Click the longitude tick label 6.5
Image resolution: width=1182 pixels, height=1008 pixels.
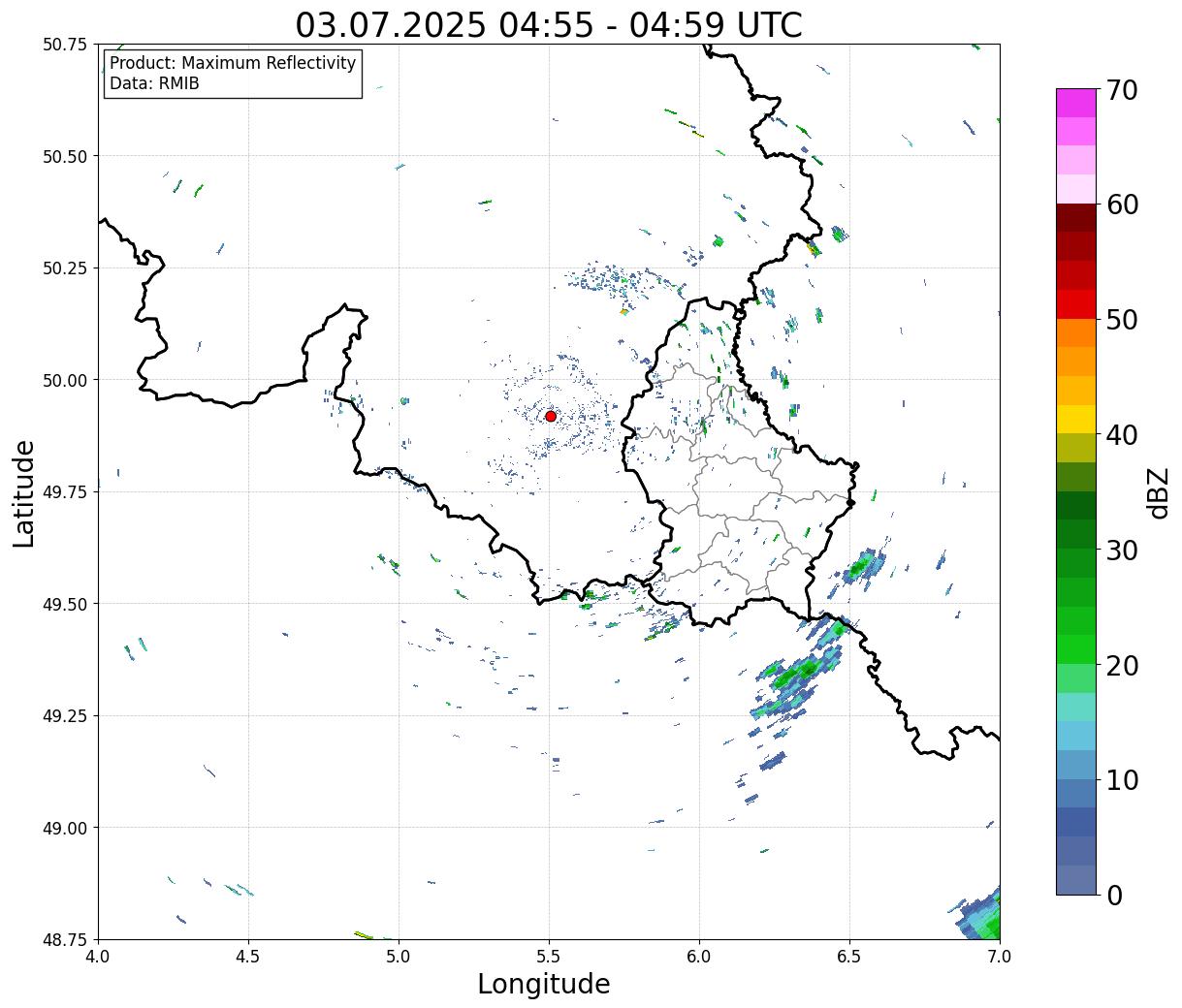tap(849, 957)
